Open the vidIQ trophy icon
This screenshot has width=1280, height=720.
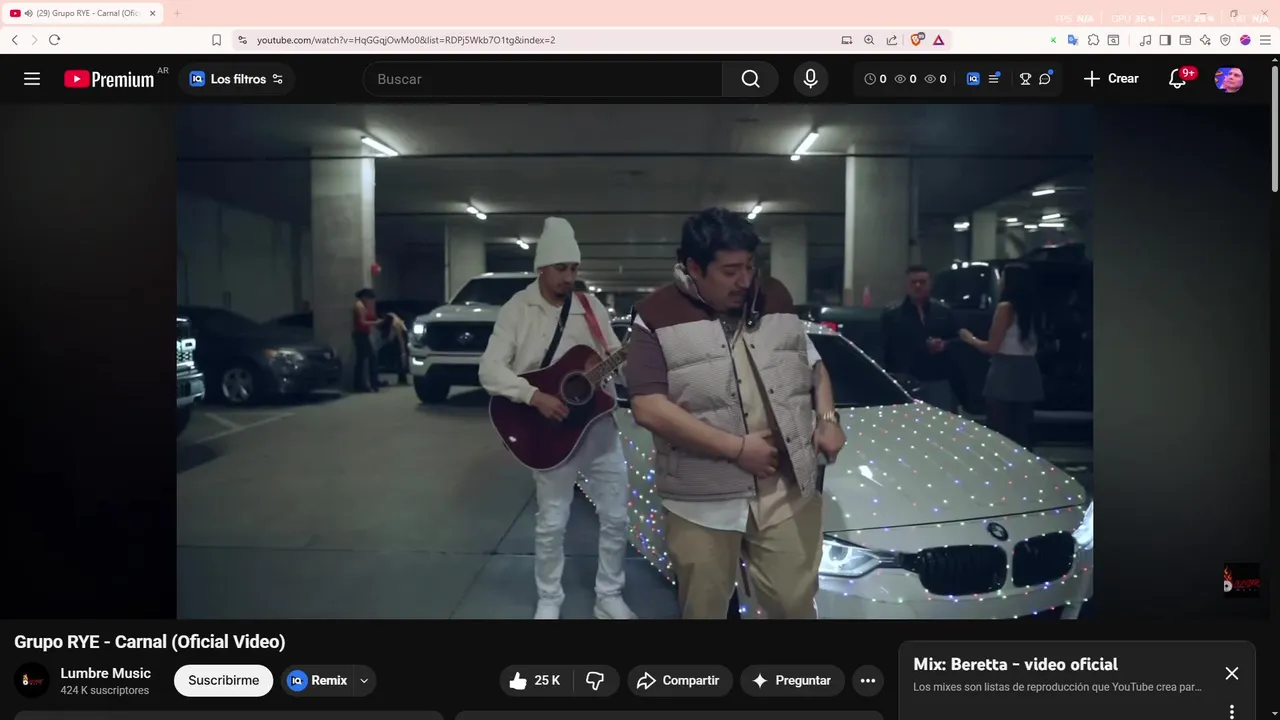(x=1025, y=79)
